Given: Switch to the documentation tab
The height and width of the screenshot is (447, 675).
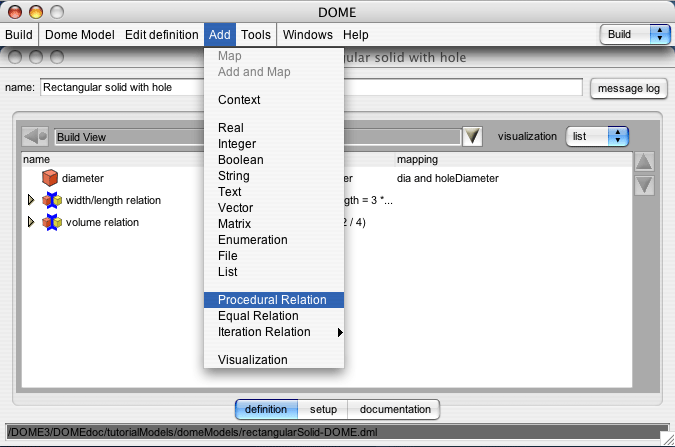Looking at the screenshot, I should click(395, 409).
